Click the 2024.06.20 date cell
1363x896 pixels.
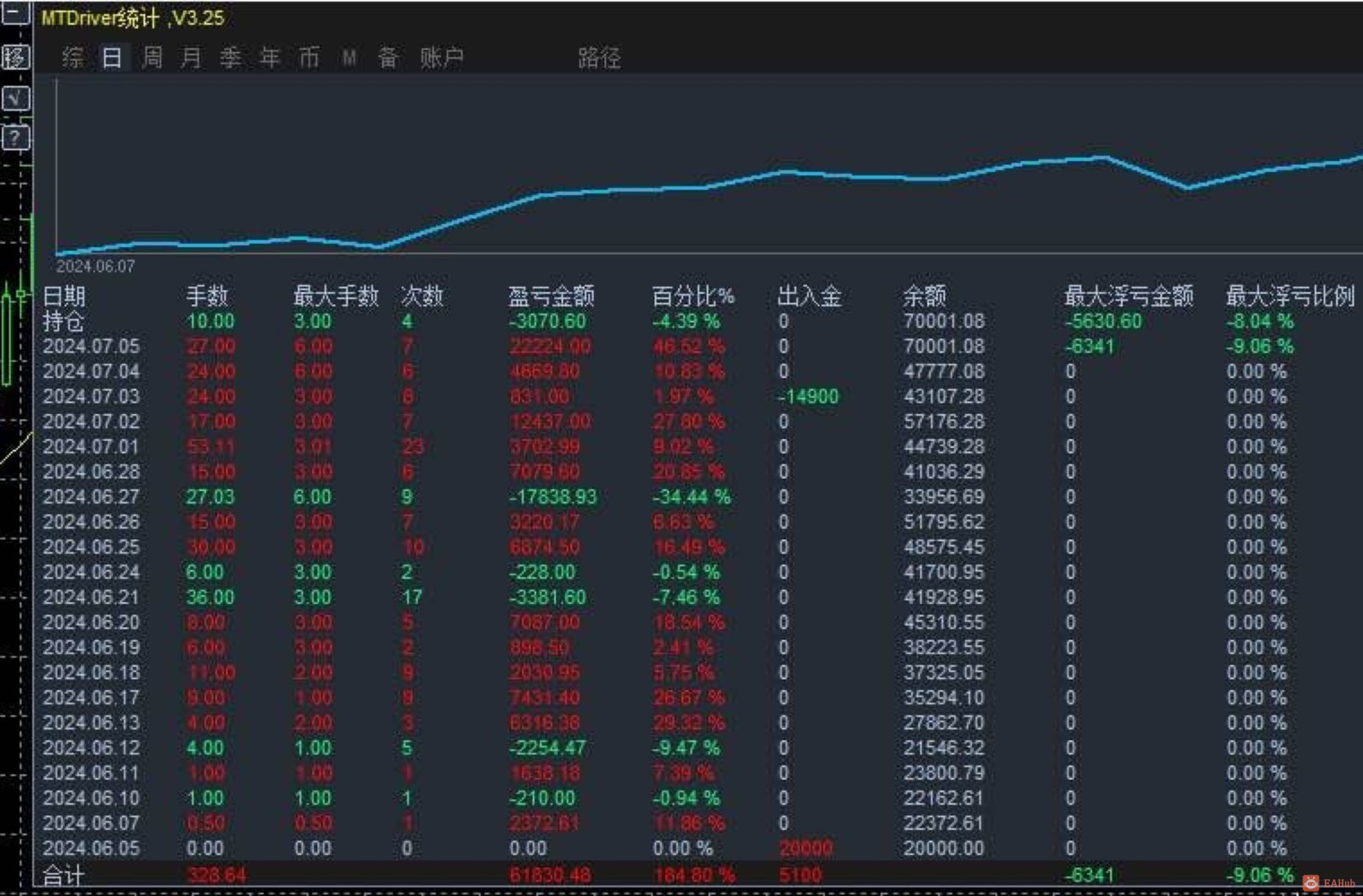91,623
